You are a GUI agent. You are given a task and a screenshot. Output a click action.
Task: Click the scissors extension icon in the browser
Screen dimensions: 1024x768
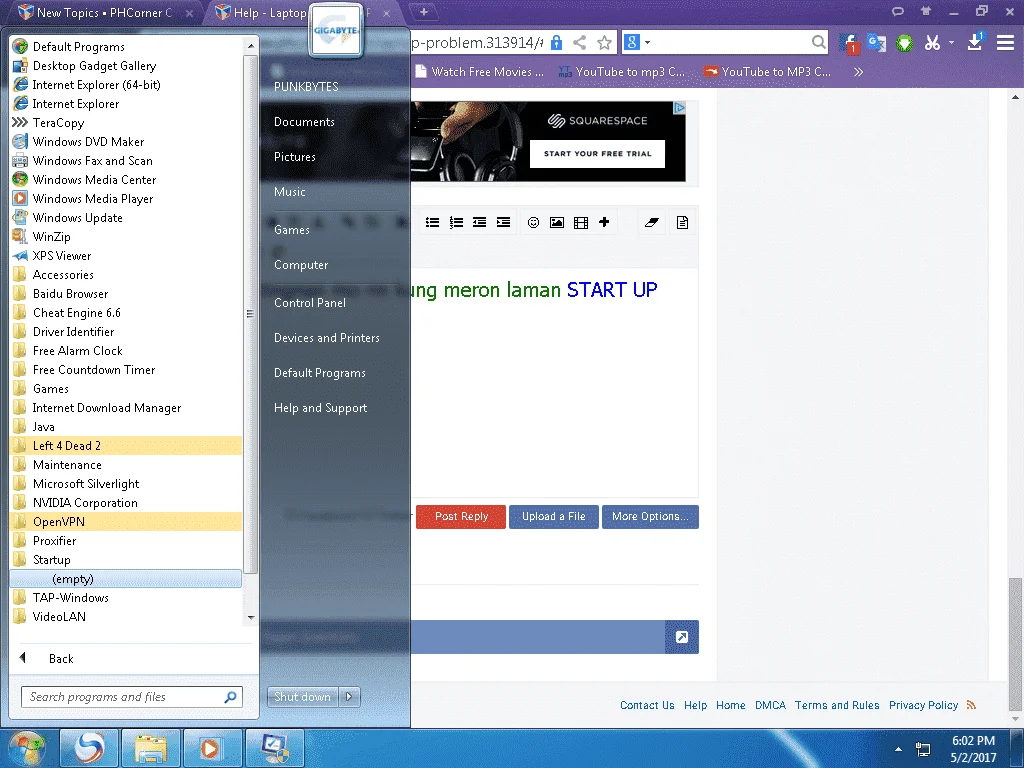point(932,42)
